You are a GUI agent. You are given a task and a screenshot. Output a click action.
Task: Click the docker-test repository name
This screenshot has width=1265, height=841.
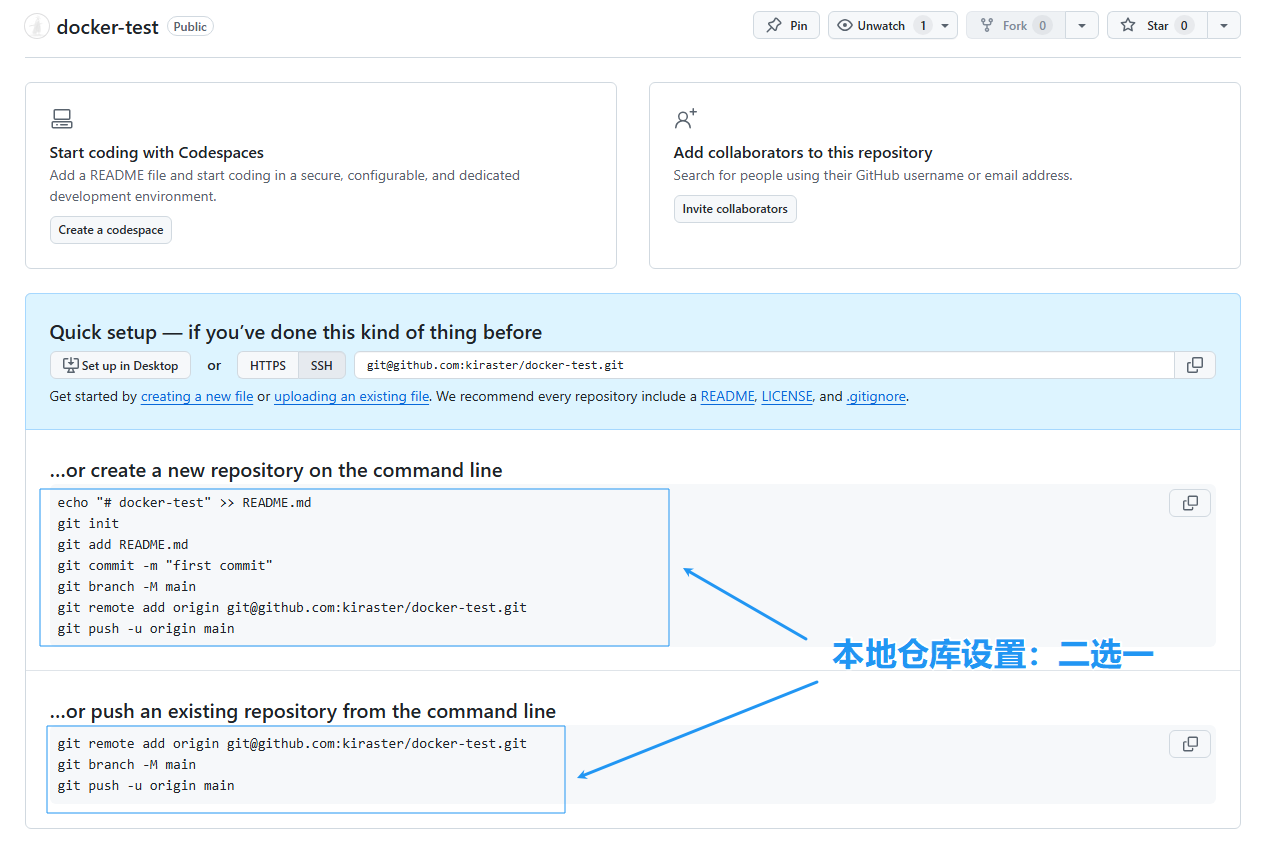pos(107,27)
